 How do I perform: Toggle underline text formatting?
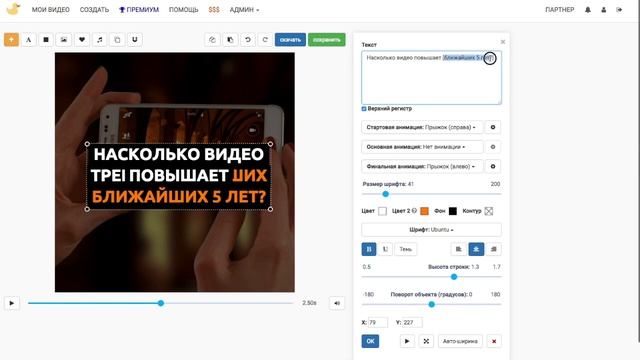tap(385, 249)
